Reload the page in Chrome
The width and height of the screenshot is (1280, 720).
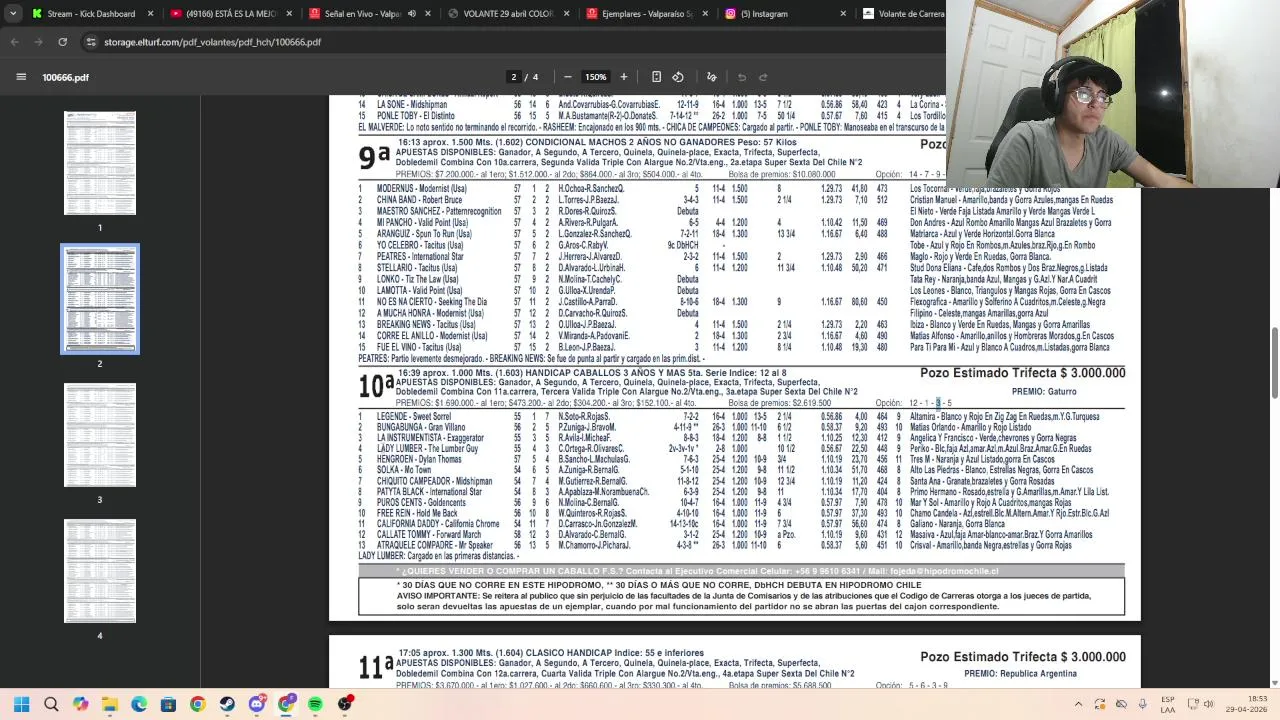62,42
